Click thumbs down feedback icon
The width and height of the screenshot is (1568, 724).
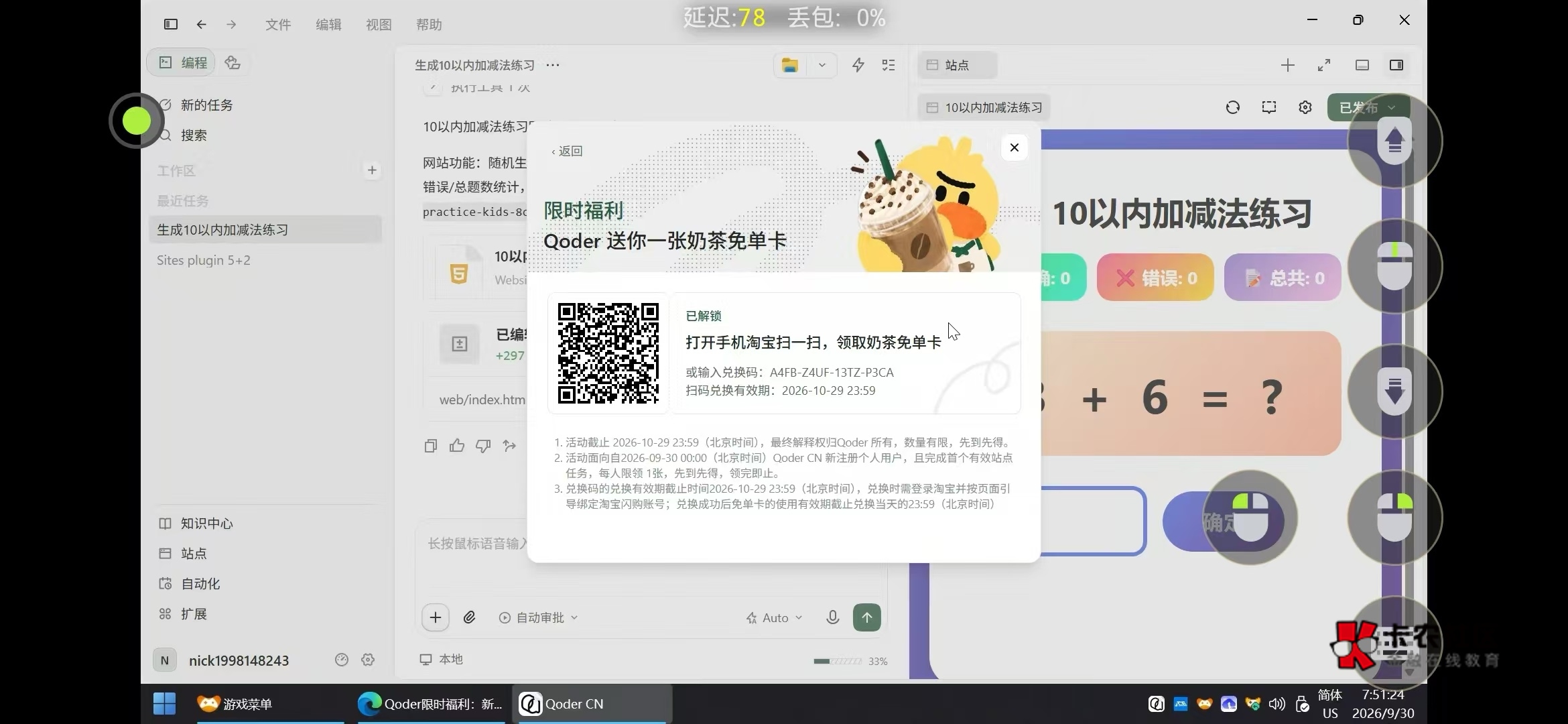pos(483,446)
